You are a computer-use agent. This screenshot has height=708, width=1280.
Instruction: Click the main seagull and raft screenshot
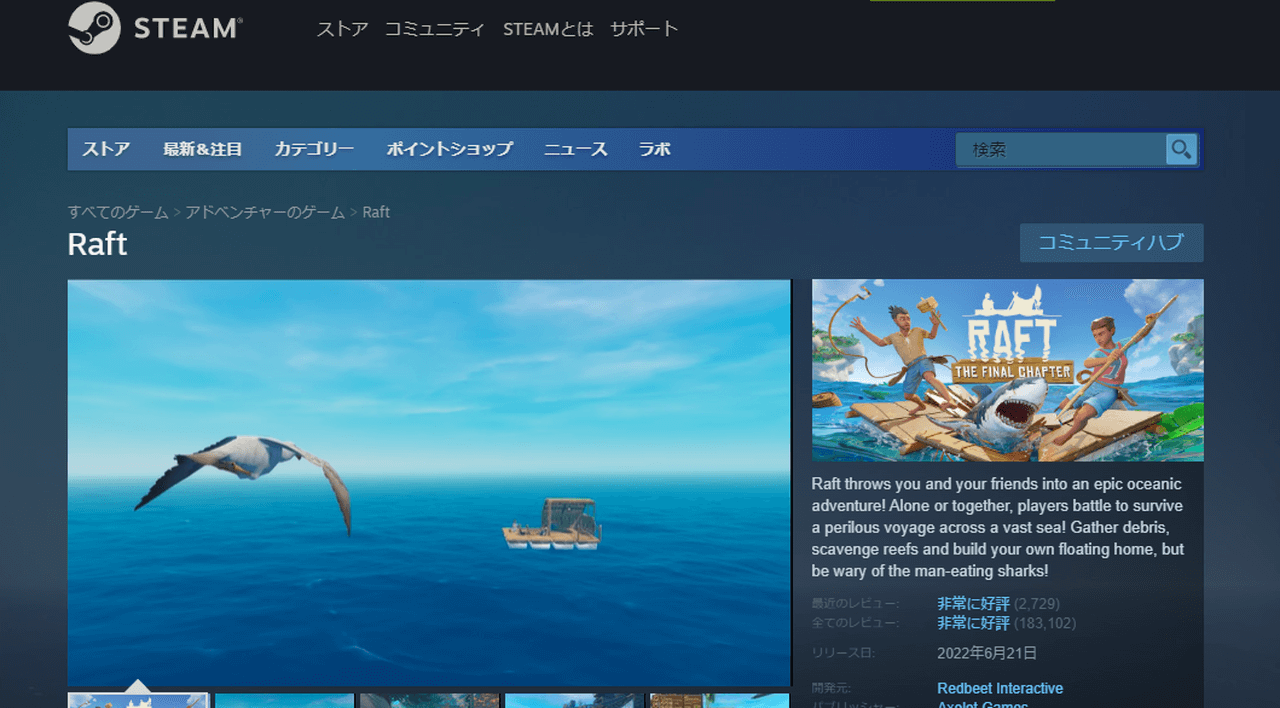[428, 482]
